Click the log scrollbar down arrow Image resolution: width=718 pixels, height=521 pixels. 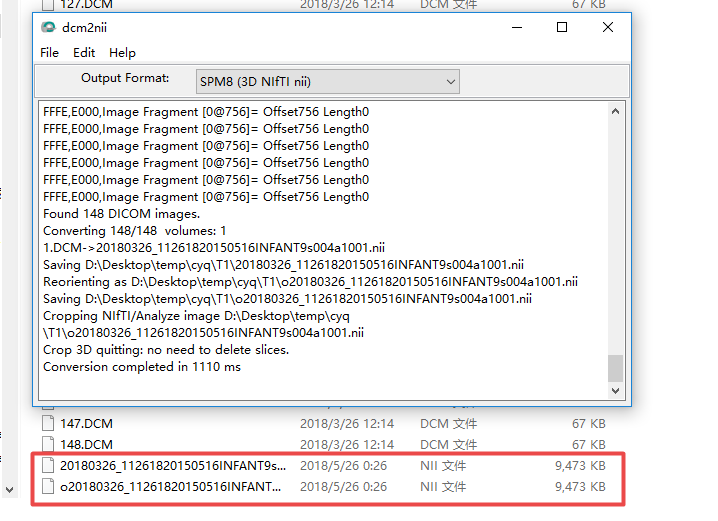pyautogui.click(x=615, y=391)
